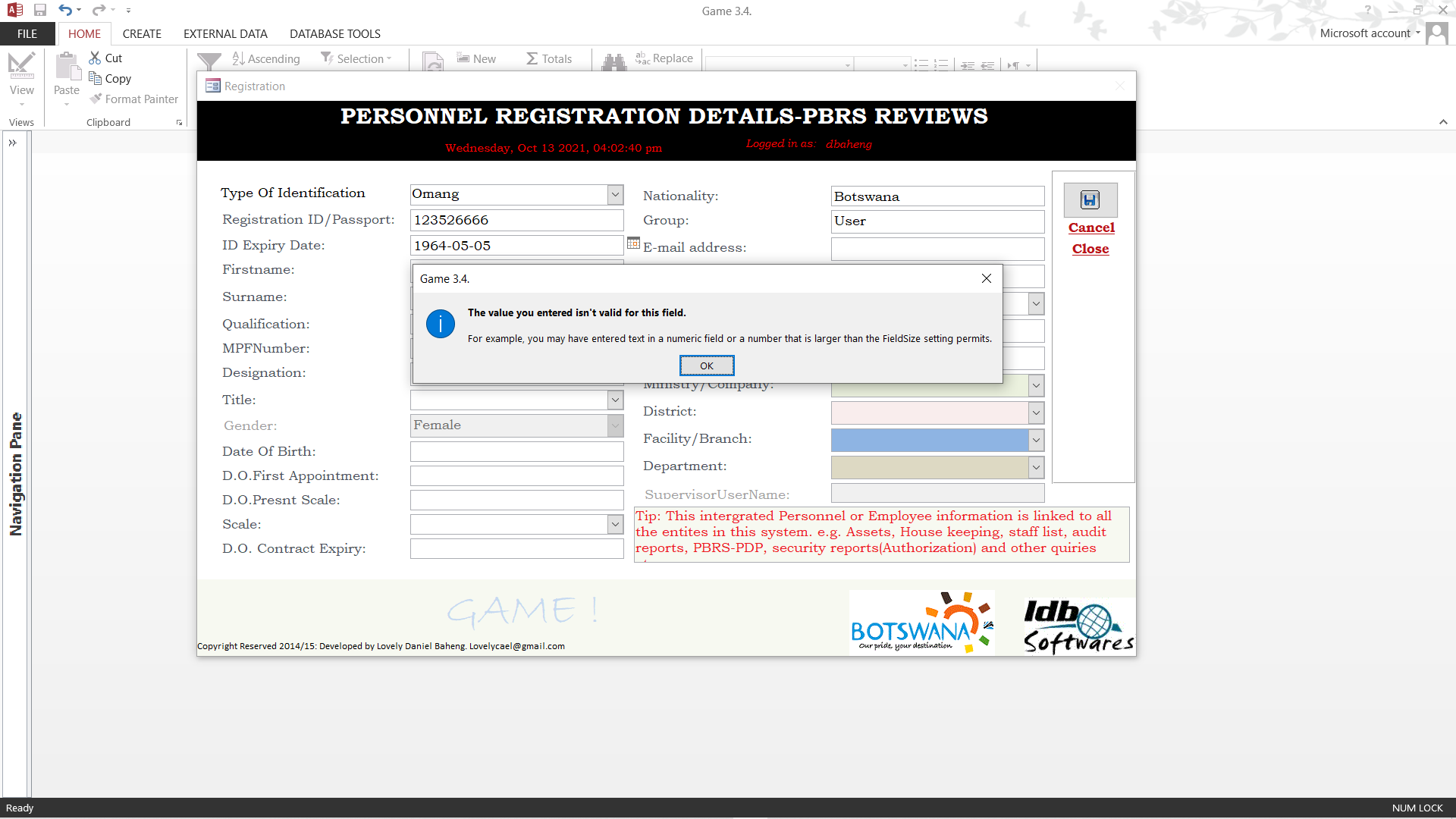The height and width of the screenshot is (819, 1456).
Task: Switch to the EXTERNAL DATA tab
Action: (x=225, y=33)
